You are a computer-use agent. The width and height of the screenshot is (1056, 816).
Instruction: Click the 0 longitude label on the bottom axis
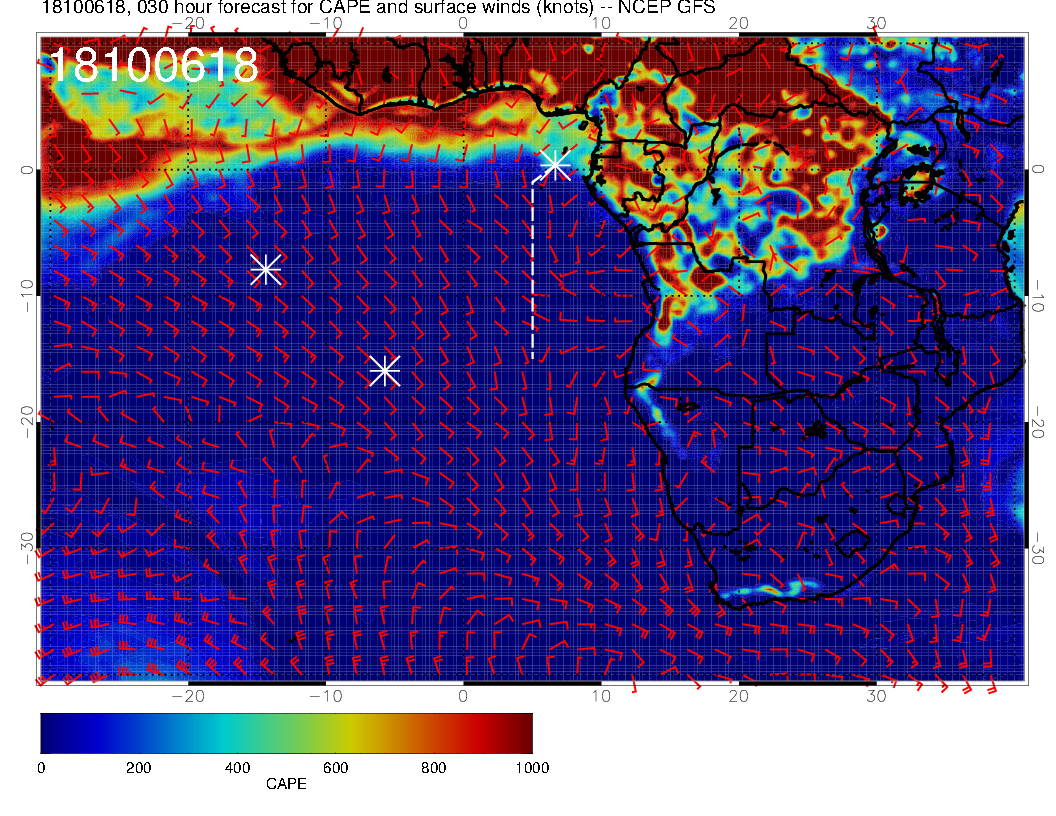click(x=463, y=696)
